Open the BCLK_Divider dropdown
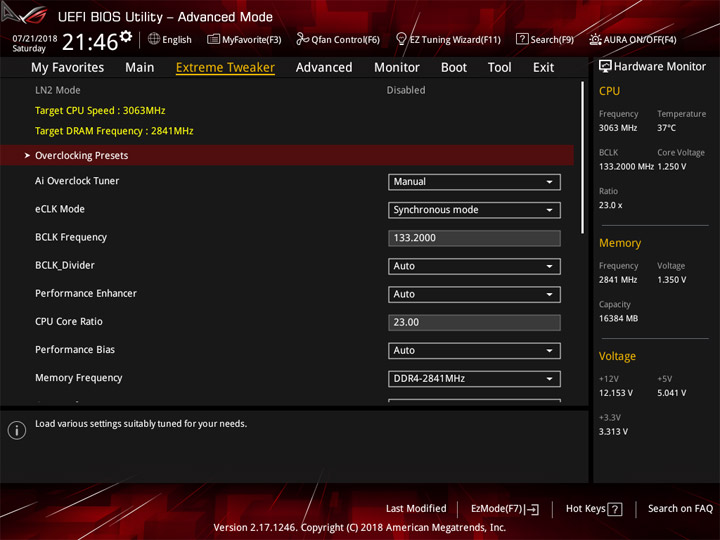The image size is (720, 540). click(474, 266)
